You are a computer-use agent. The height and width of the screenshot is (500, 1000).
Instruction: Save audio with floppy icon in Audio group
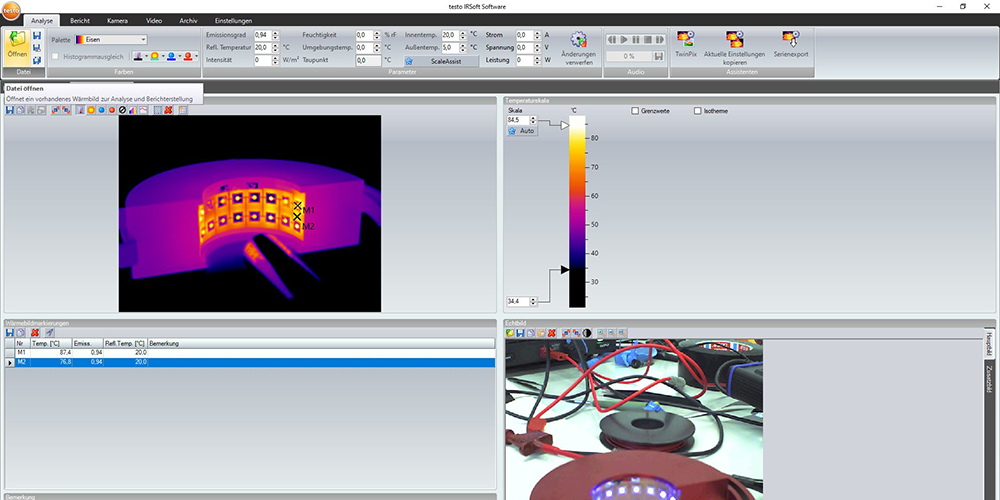658,56
